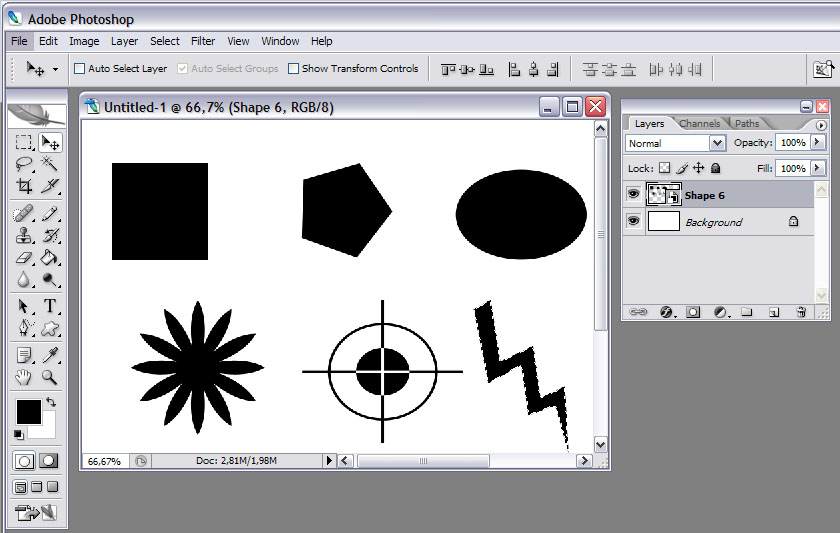Open the tool preset picker arrow
This screenshot has width=840, height=533.
coord(55,69)
